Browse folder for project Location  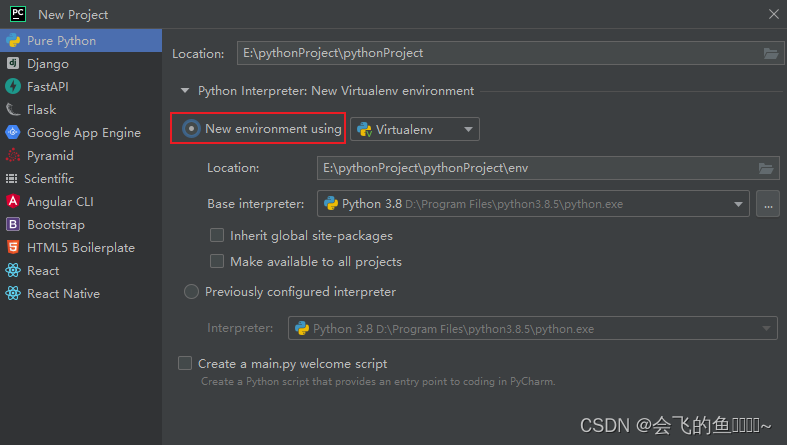point(770,53)
